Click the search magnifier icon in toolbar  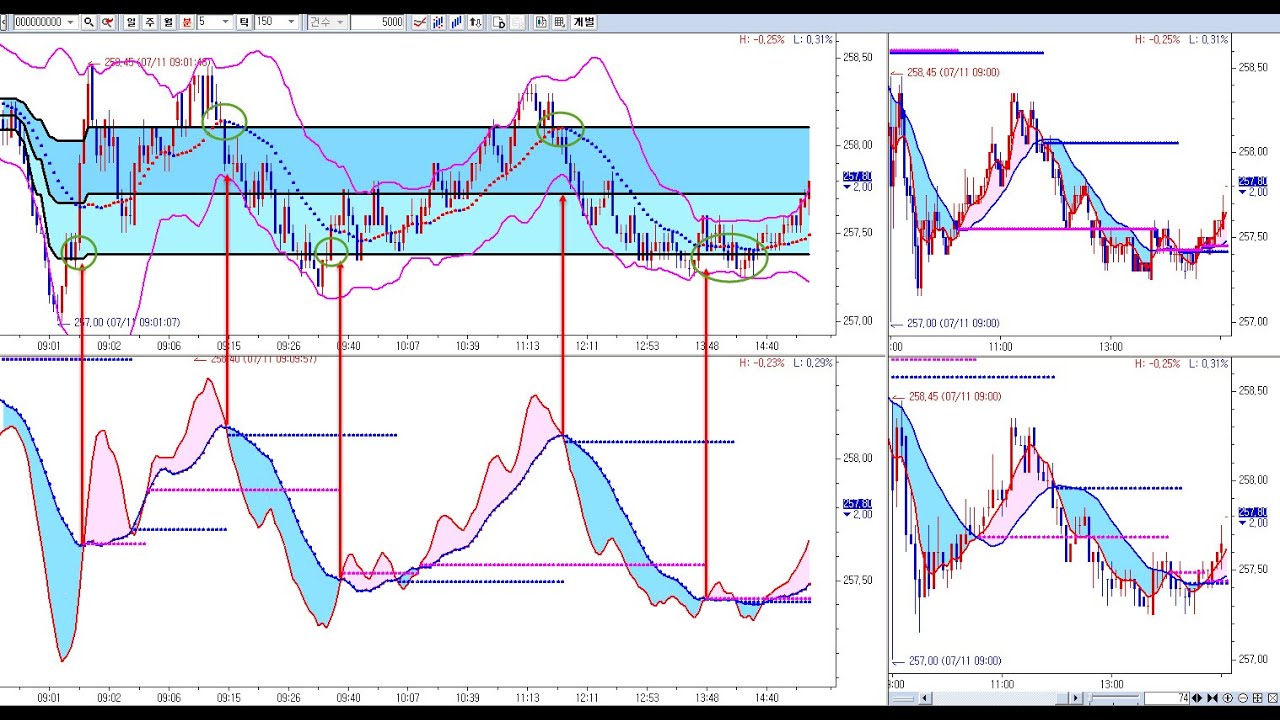[89, 22]
